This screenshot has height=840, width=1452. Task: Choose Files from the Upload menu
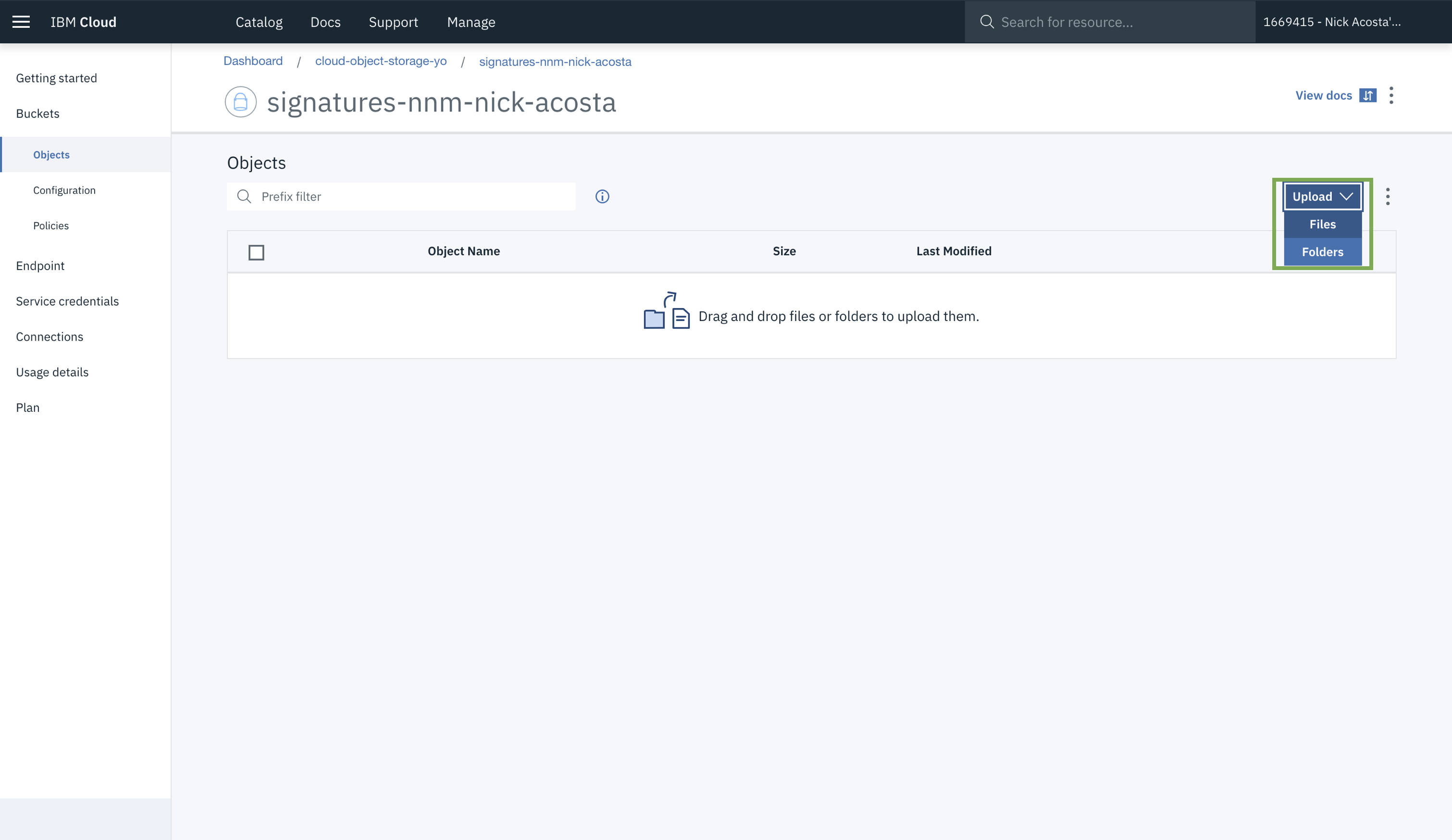tap(1322, 224)
